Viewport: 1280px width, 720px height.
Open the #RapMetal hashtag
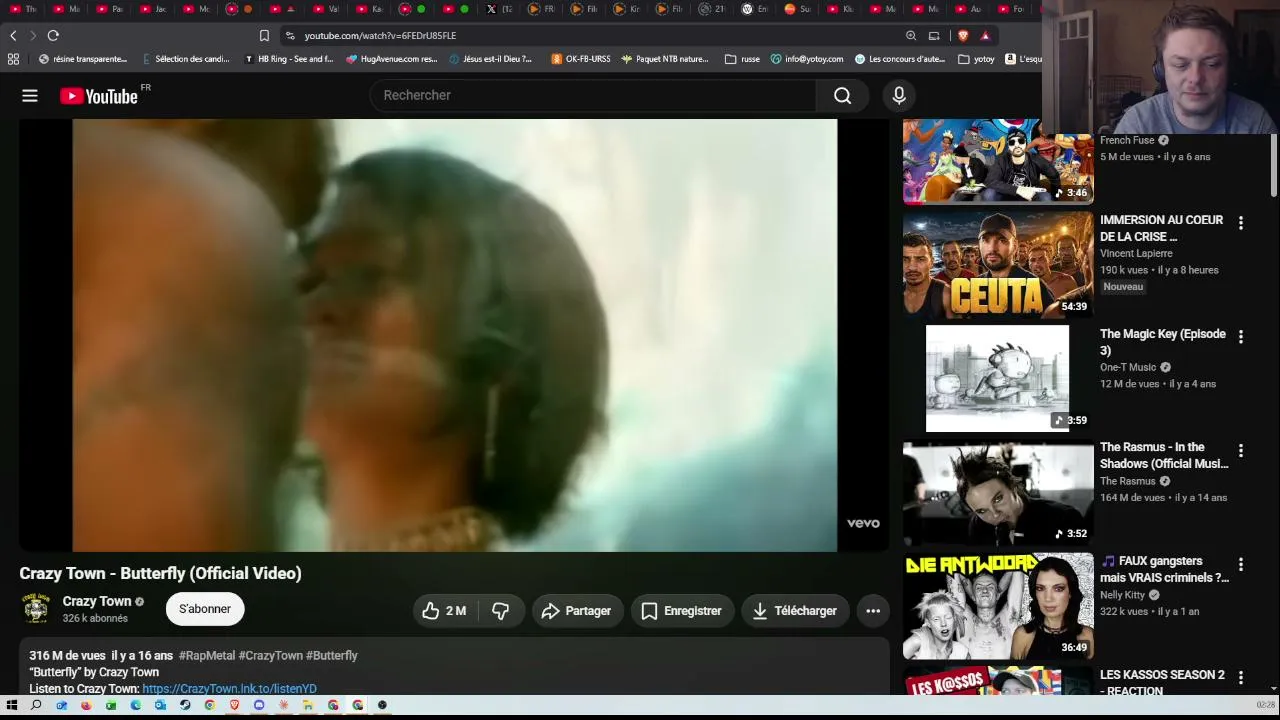(x=207, y=656)
